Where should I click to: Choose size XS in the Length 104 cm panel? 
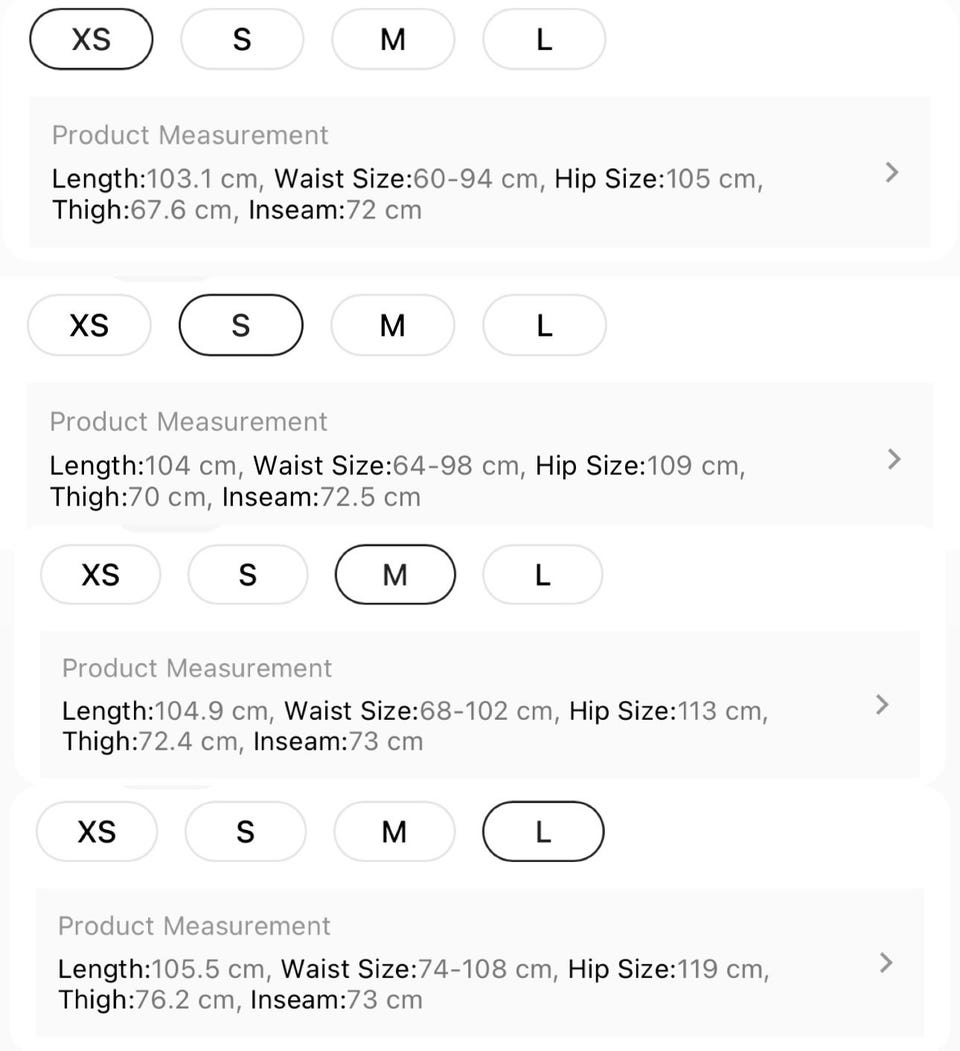coord(89,326)
